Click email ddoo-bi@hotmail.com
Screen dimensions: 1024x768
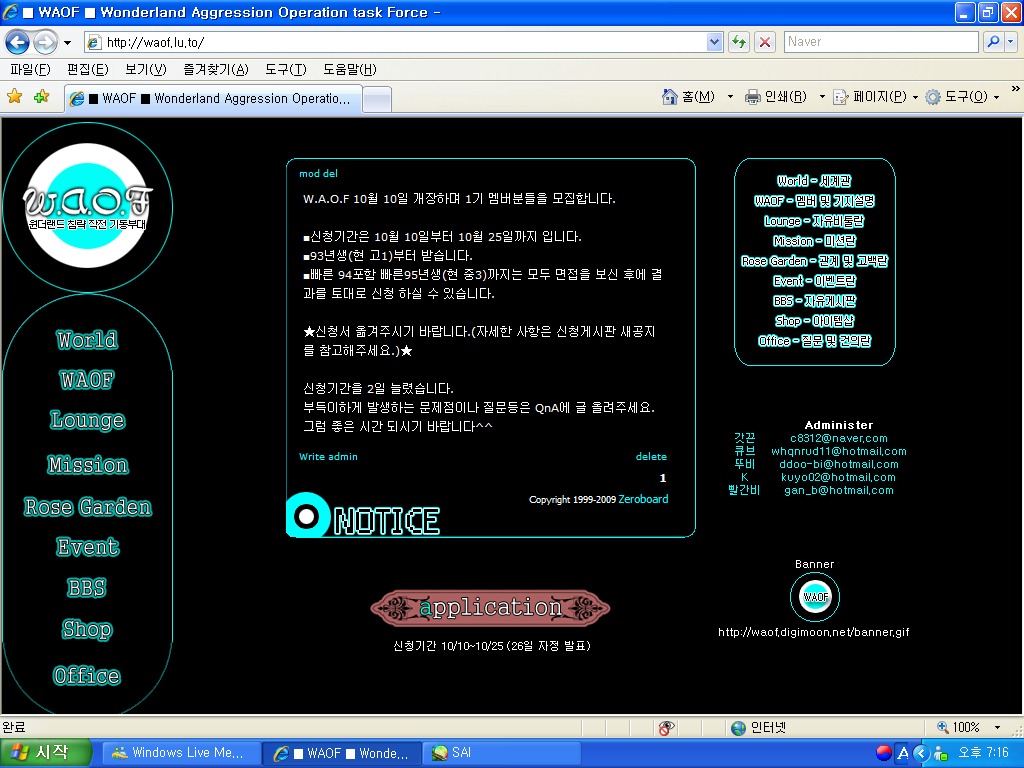pyautogui.click(x=839, y=464)
